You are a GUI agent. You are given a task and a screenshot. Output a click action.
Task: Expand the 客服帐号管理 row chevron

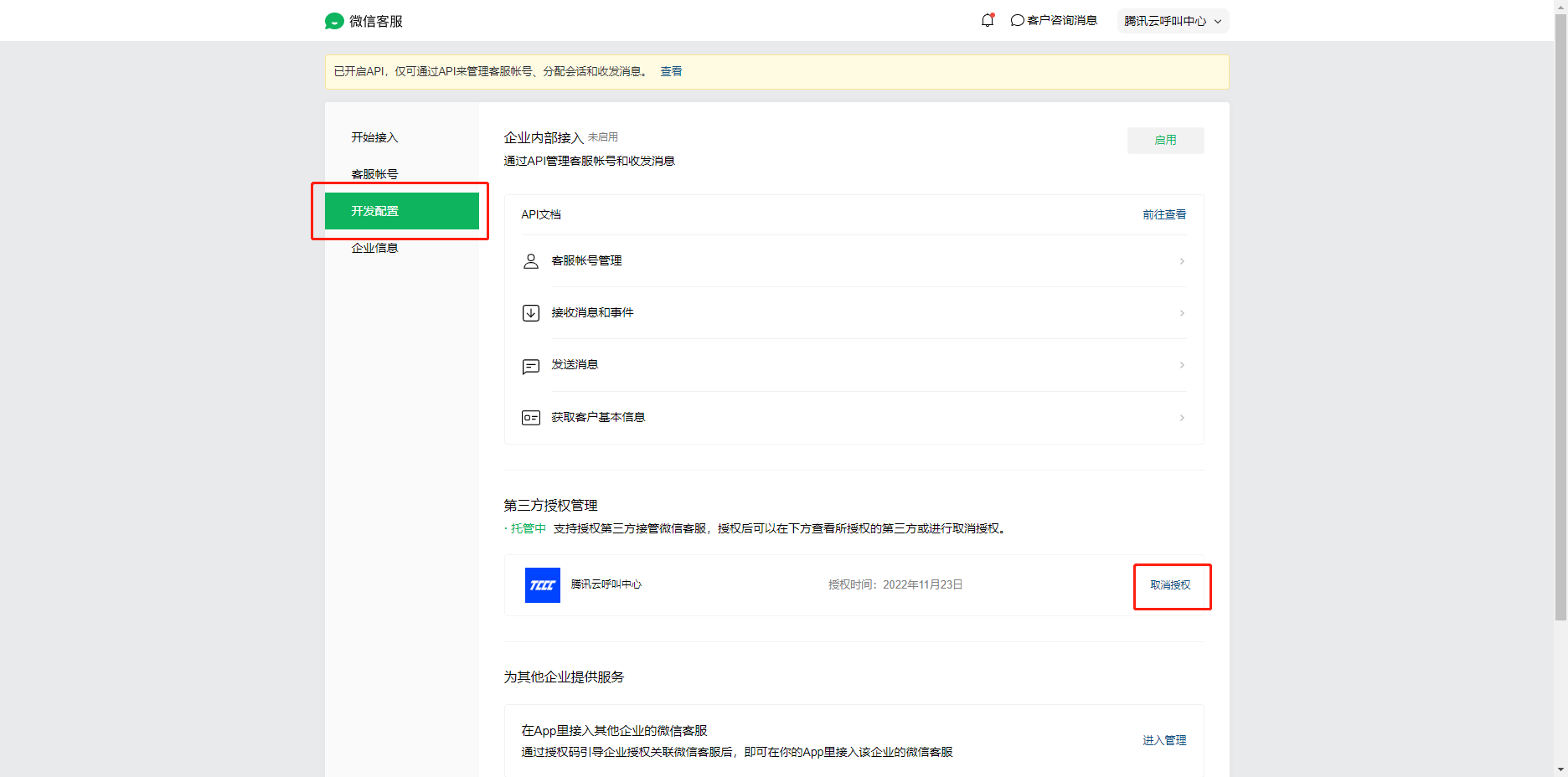[1182, 261]
